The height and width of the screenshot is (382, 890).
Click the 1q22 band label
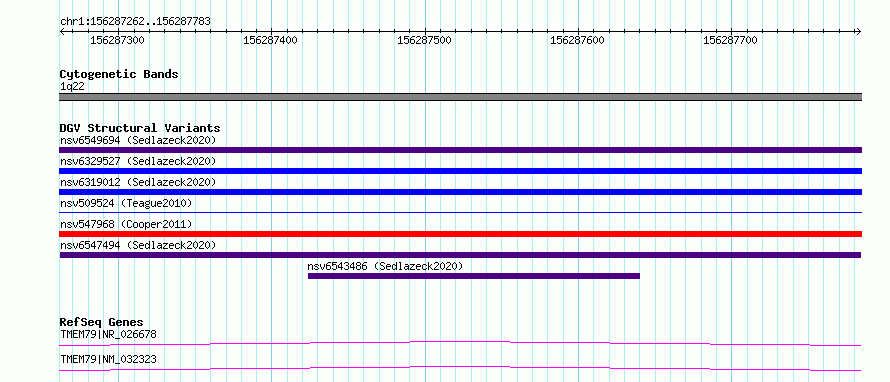pyautogui.click(x=72, y=86)
